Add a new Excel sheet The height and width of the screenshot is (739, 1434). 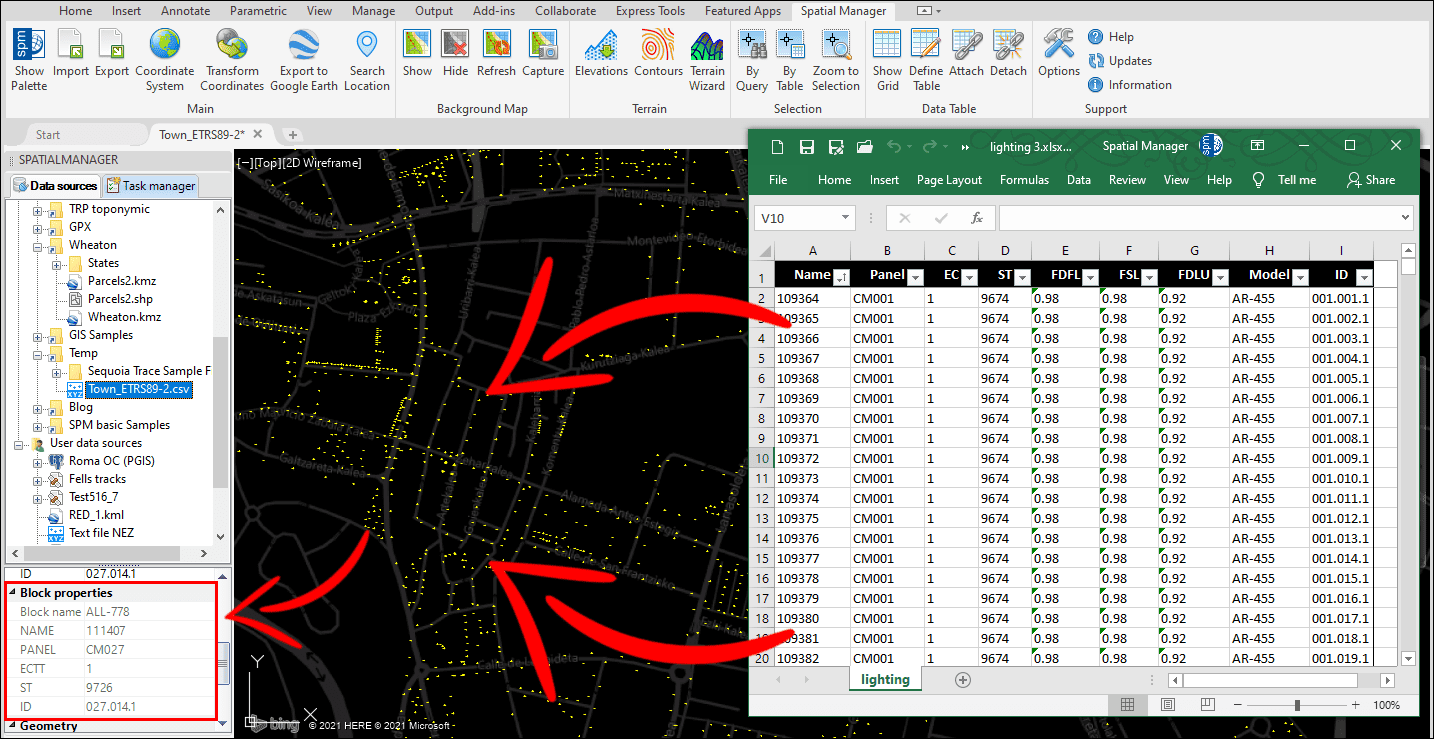(963, 680)
